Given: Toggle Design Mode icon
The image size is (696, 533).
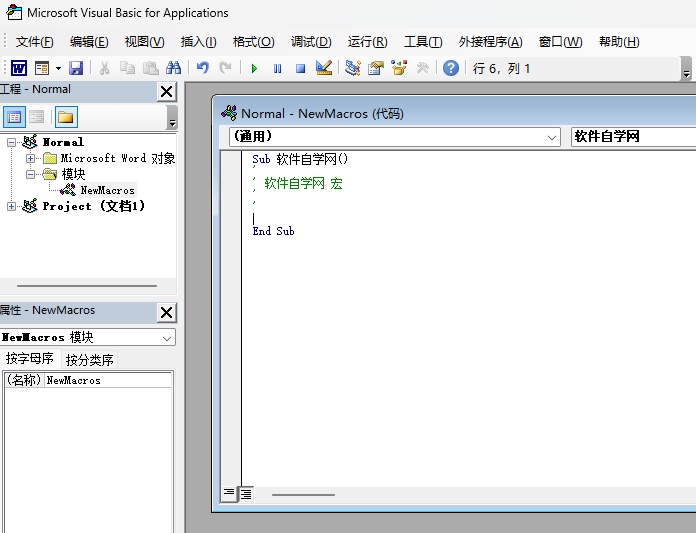Looking at the screenshot, I should click(324, 68).
